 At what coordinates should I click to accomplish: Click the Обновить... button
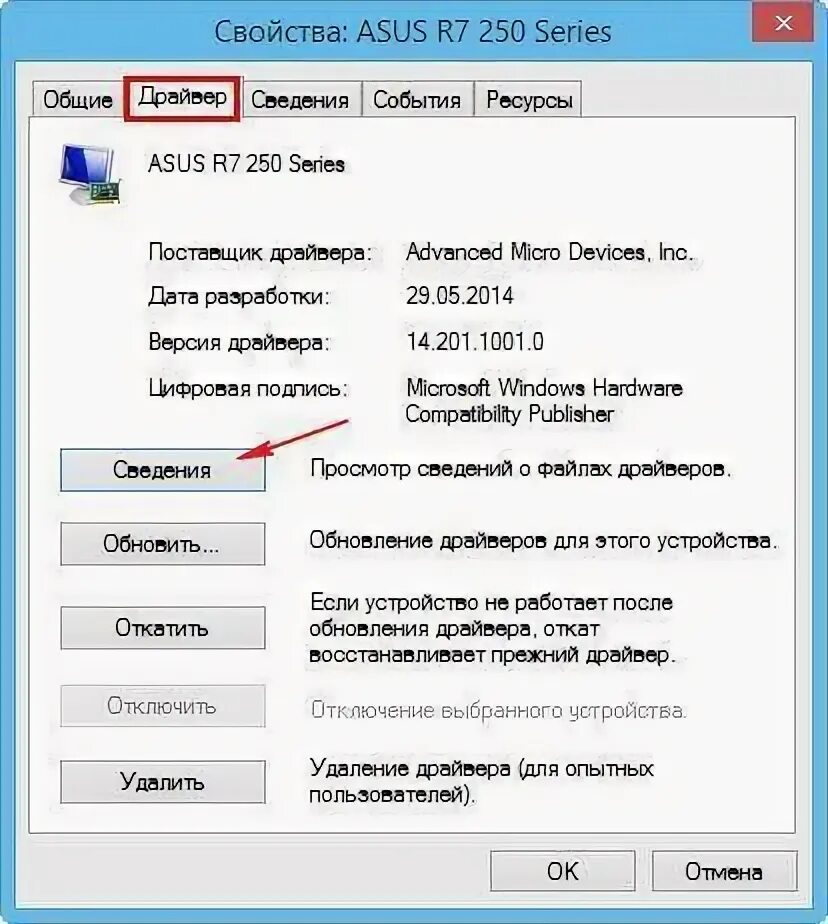pyautogui.click(x=163, y=543)
